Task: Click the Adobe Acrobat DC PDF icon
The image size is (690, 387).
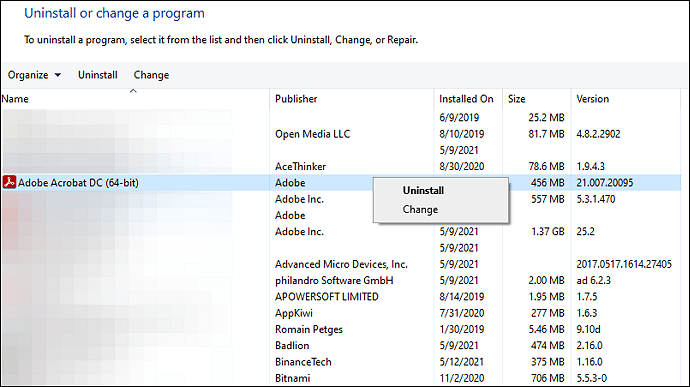Action: [9, 182]
